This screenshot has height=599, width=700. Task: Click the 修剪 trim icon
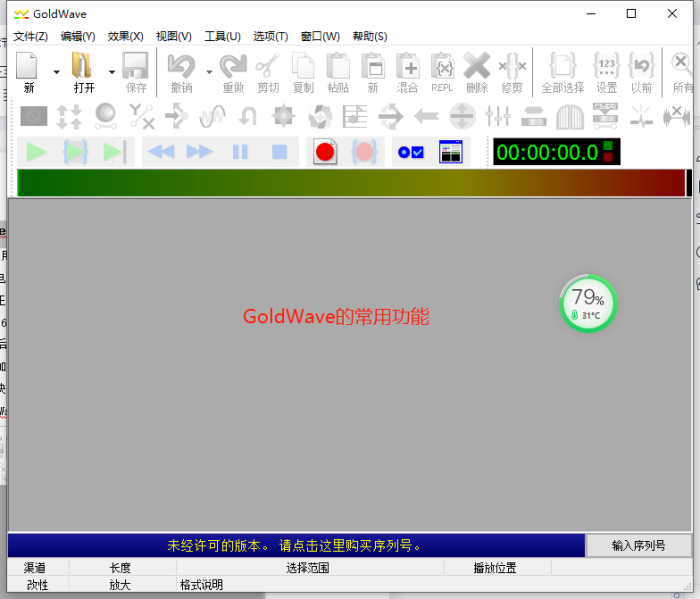pos(512,71)
